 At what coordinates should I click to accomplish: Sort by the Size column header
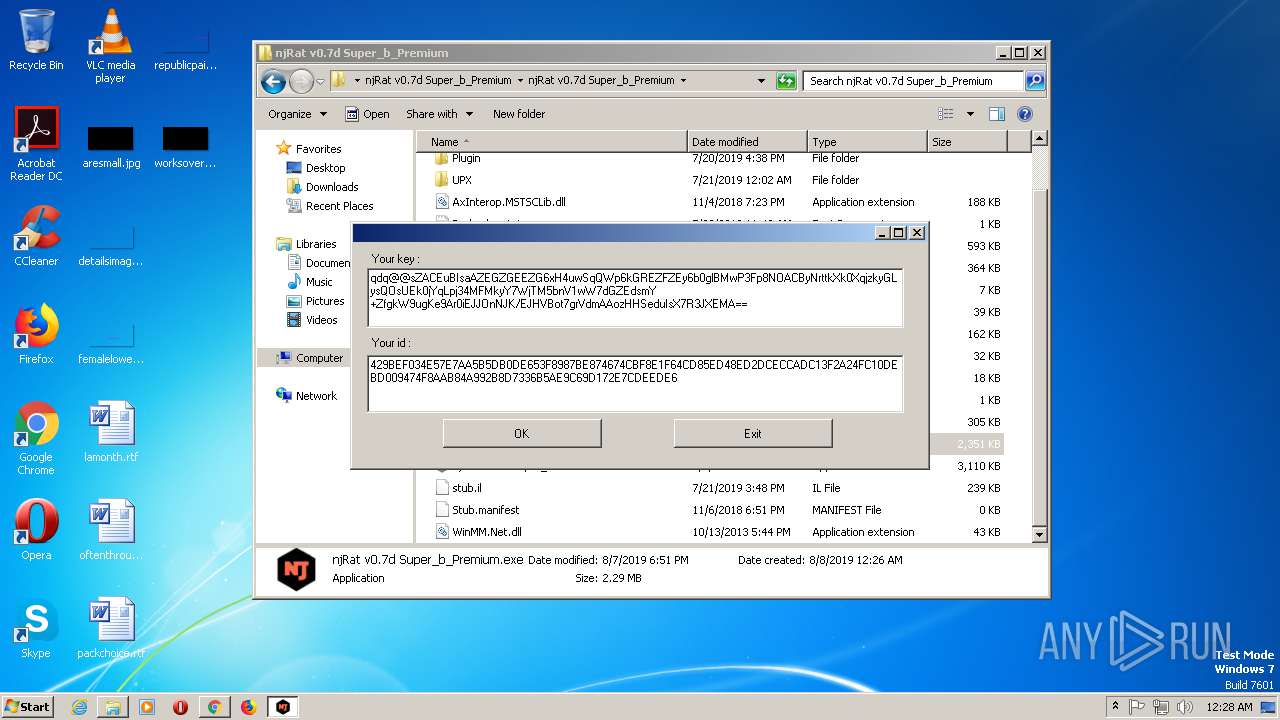[967, 142]
